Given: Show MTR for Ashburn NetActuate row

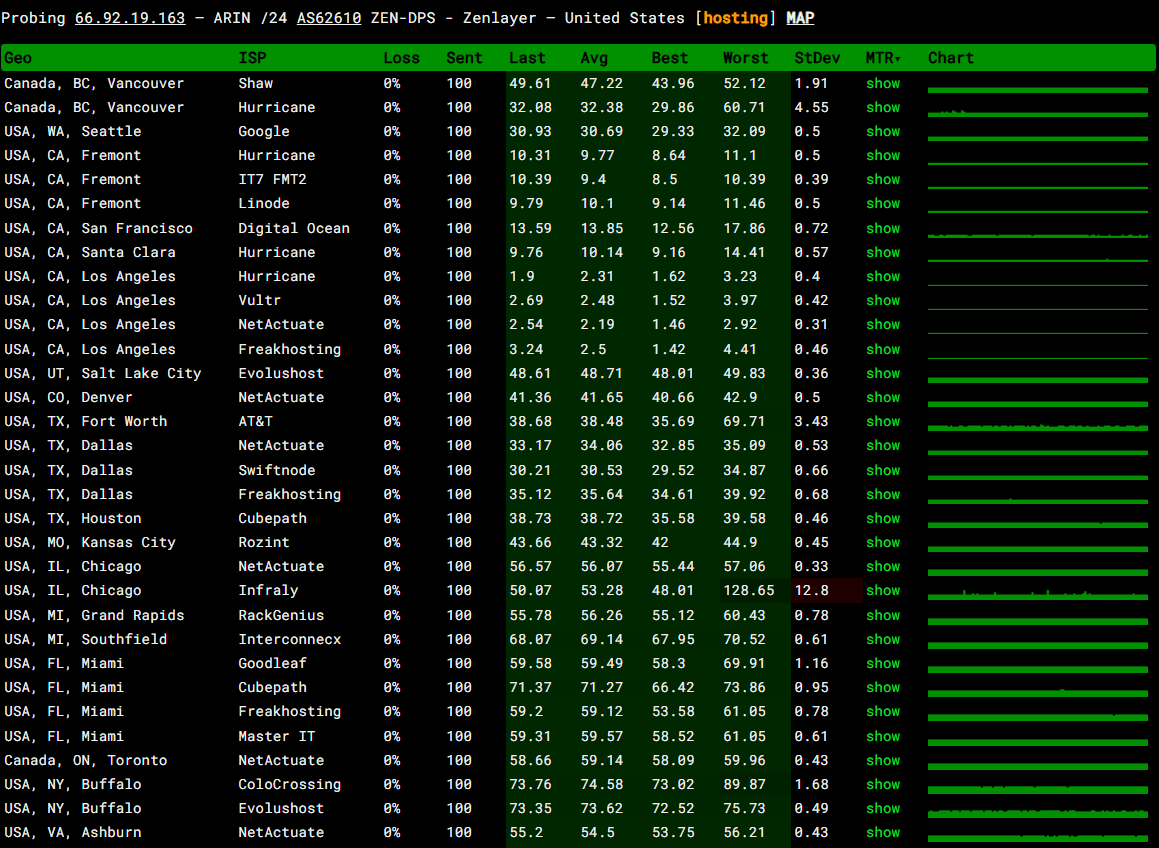Looking at the screenshot, I should 883,832.
